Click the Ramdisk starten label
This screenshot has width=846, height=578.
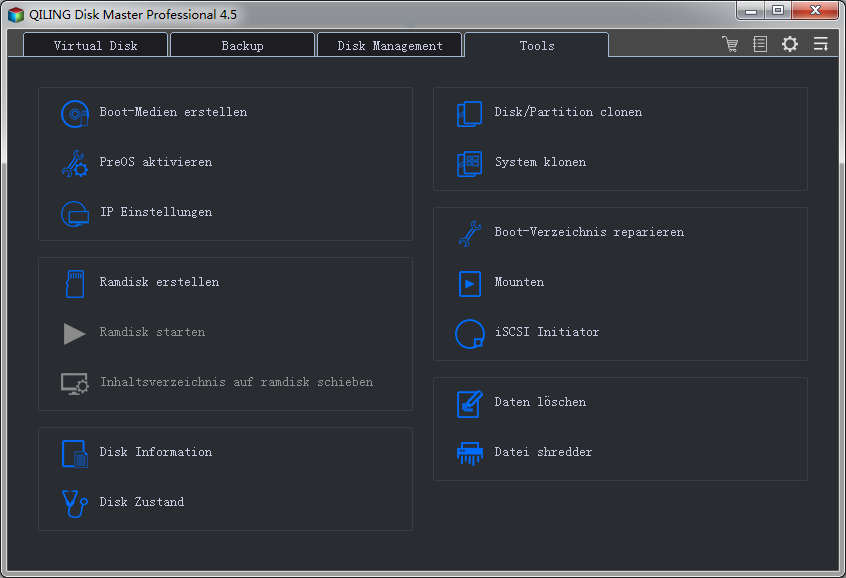(x=152, y=332)
